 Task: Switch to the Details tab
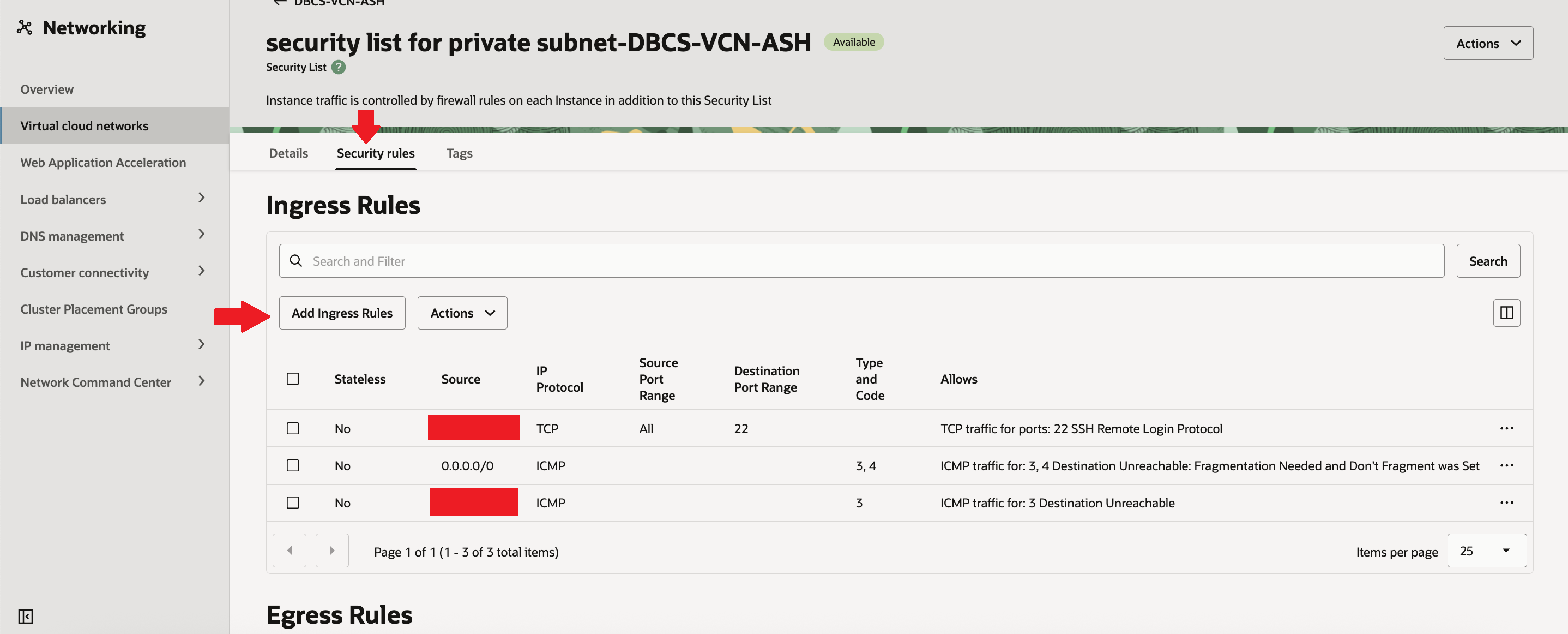point(288,153)
